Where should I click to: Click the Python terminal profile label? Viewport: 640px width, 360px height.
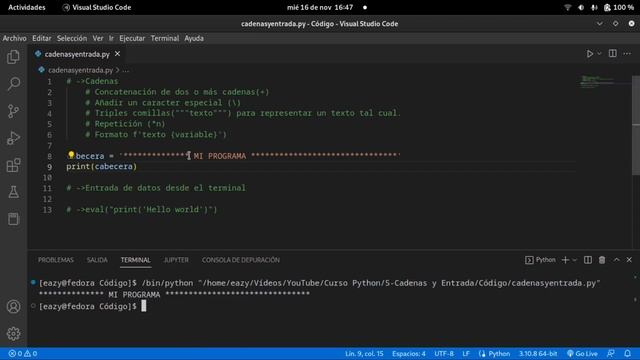(540, 260)
